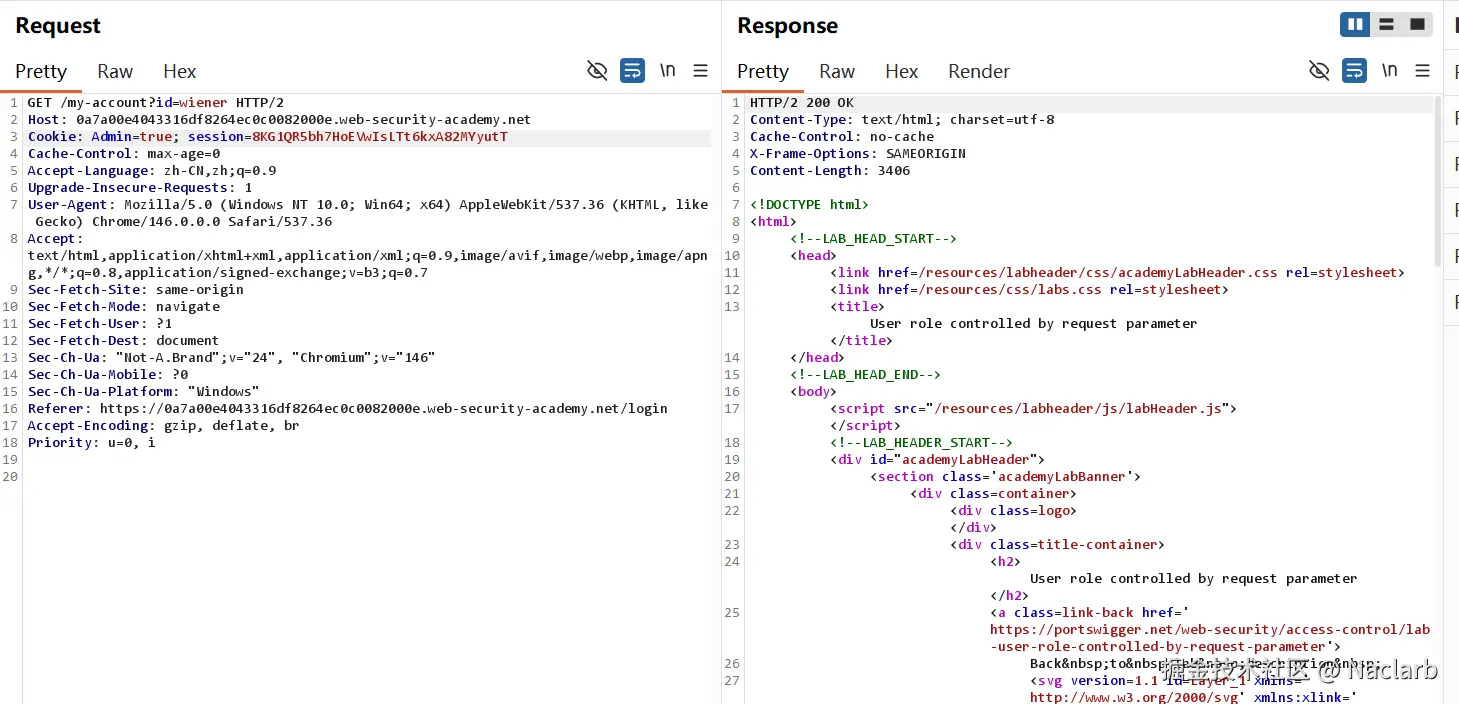Toggle word wrap in the Request panel
The image size is (1459, 704).
(x=632, y=70)
